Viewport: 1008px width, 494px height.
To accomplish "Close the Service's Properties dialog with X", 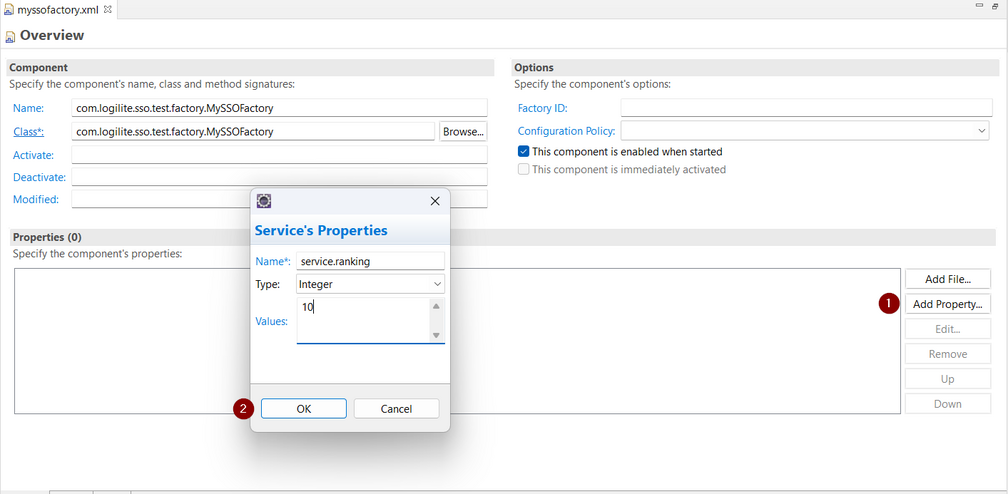I will pyautogui.click(x=435, y=201).
